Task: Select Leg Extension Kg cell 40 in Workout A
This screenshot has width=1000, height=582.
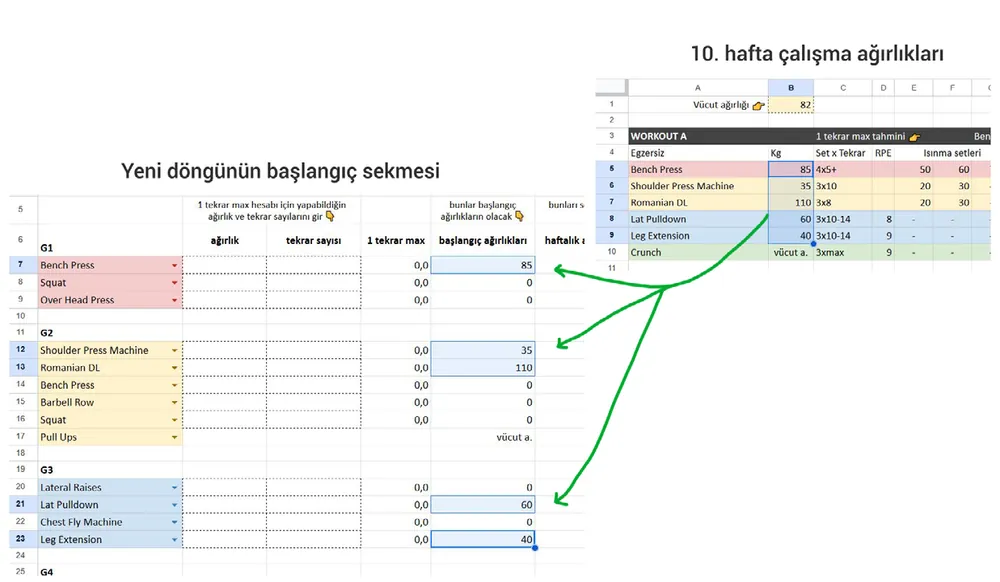Action: 791,236
